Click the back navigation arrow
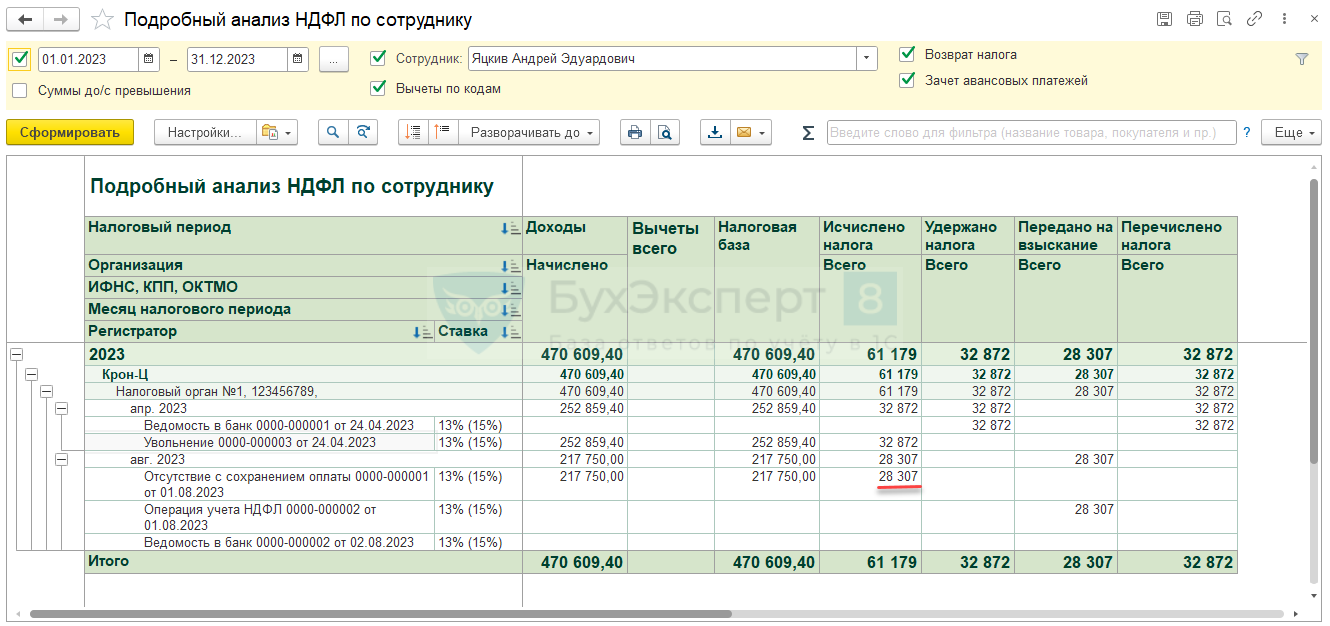The height and width of the screenshot is (626, 1330). click(26, 20)
